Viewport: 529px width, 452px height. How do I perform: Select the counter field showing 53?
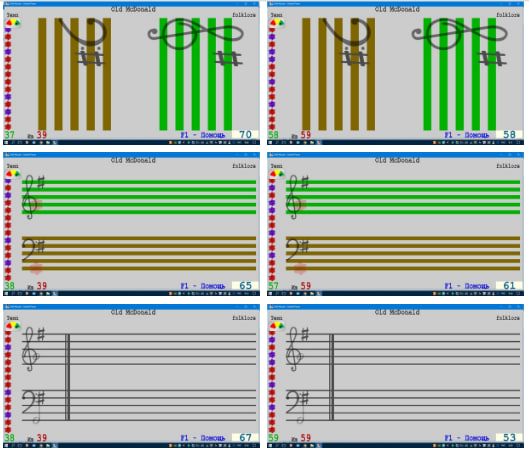coord(509,438)
